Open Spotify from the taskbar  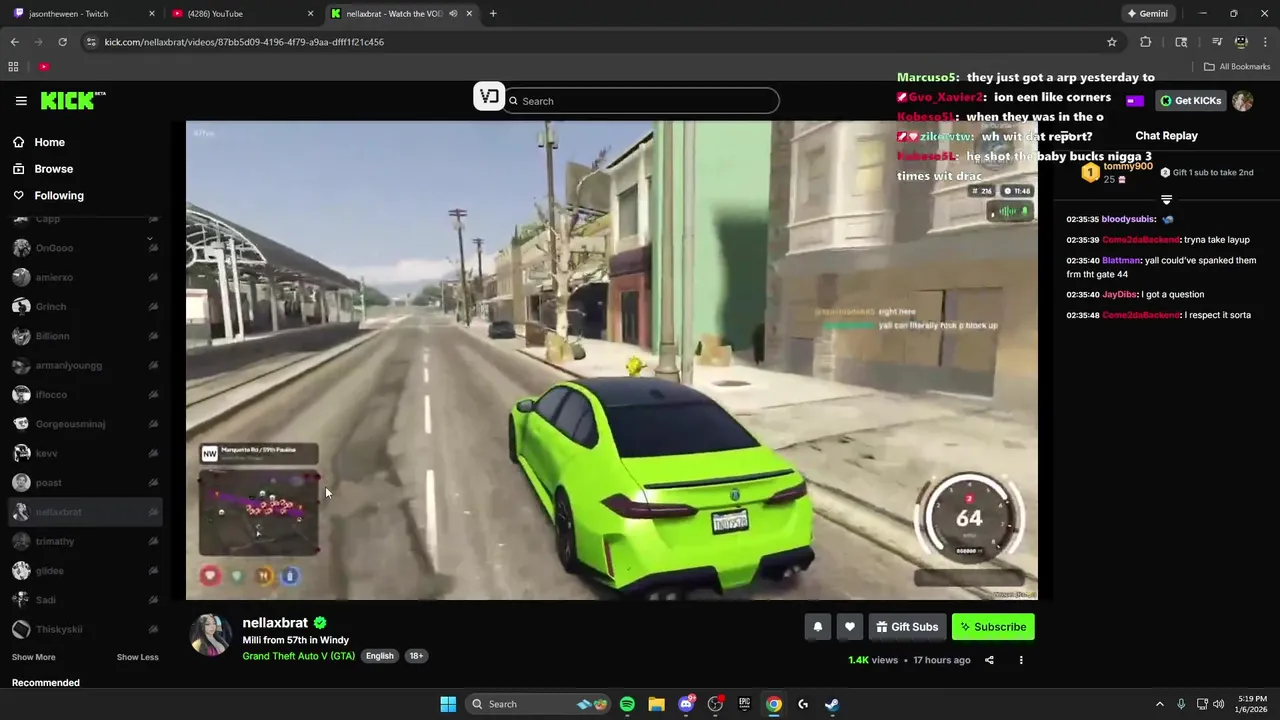[x=627, y=704]
